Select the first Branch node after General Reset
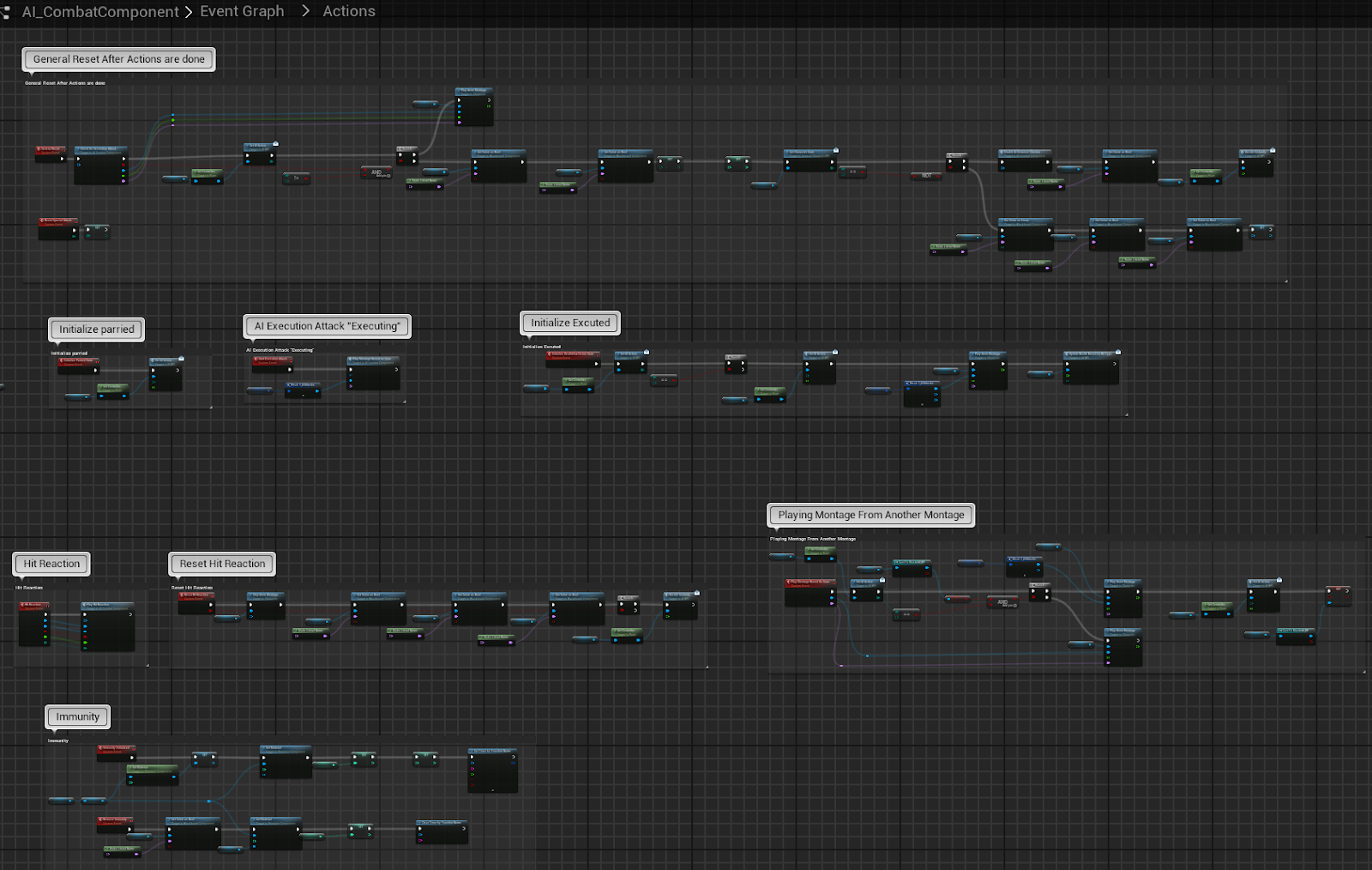1372x870 pixels. point(407,155)
